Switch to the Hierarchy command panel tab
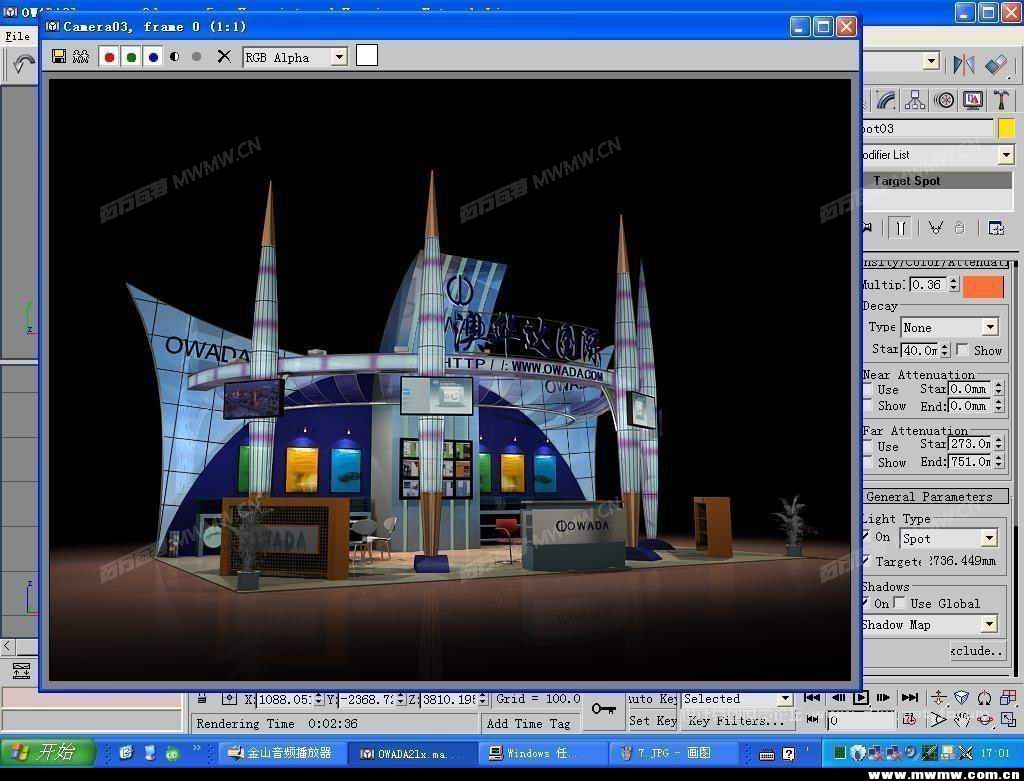The image size is (1024, 781). click(x=915, y=100)
